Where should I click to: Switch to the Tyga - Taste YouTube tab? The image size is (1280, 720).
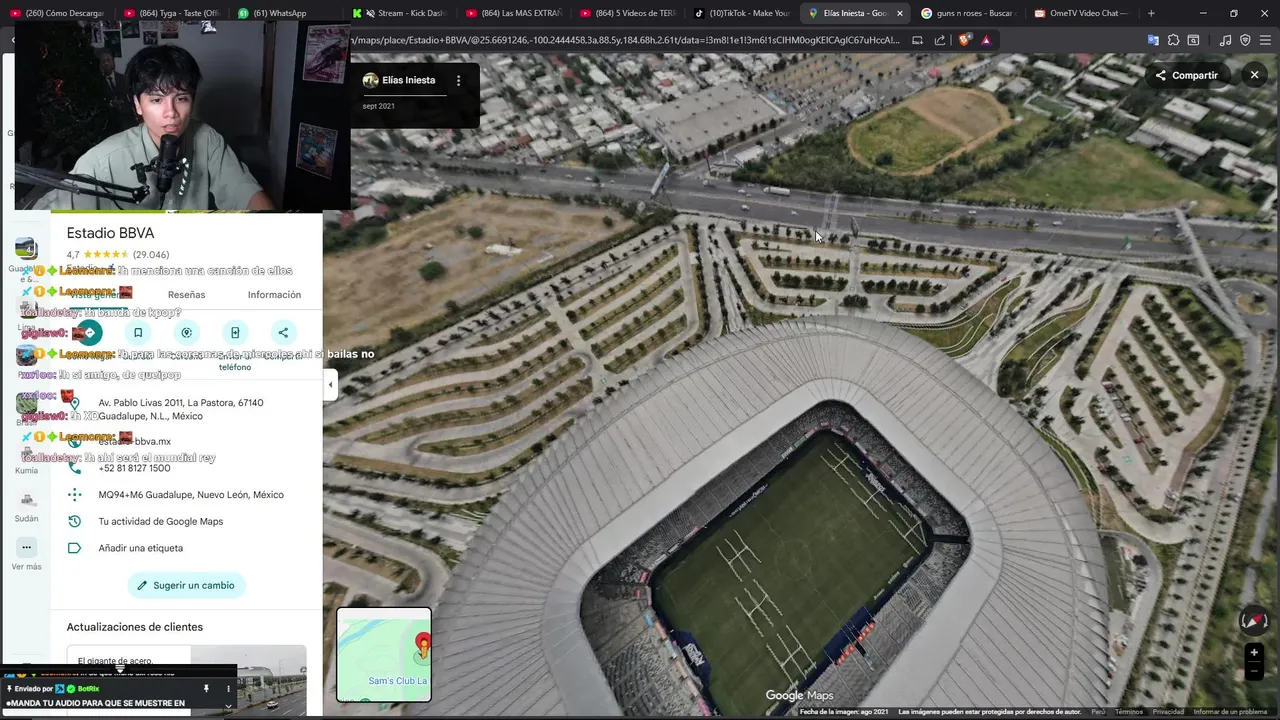pos(173,13)
